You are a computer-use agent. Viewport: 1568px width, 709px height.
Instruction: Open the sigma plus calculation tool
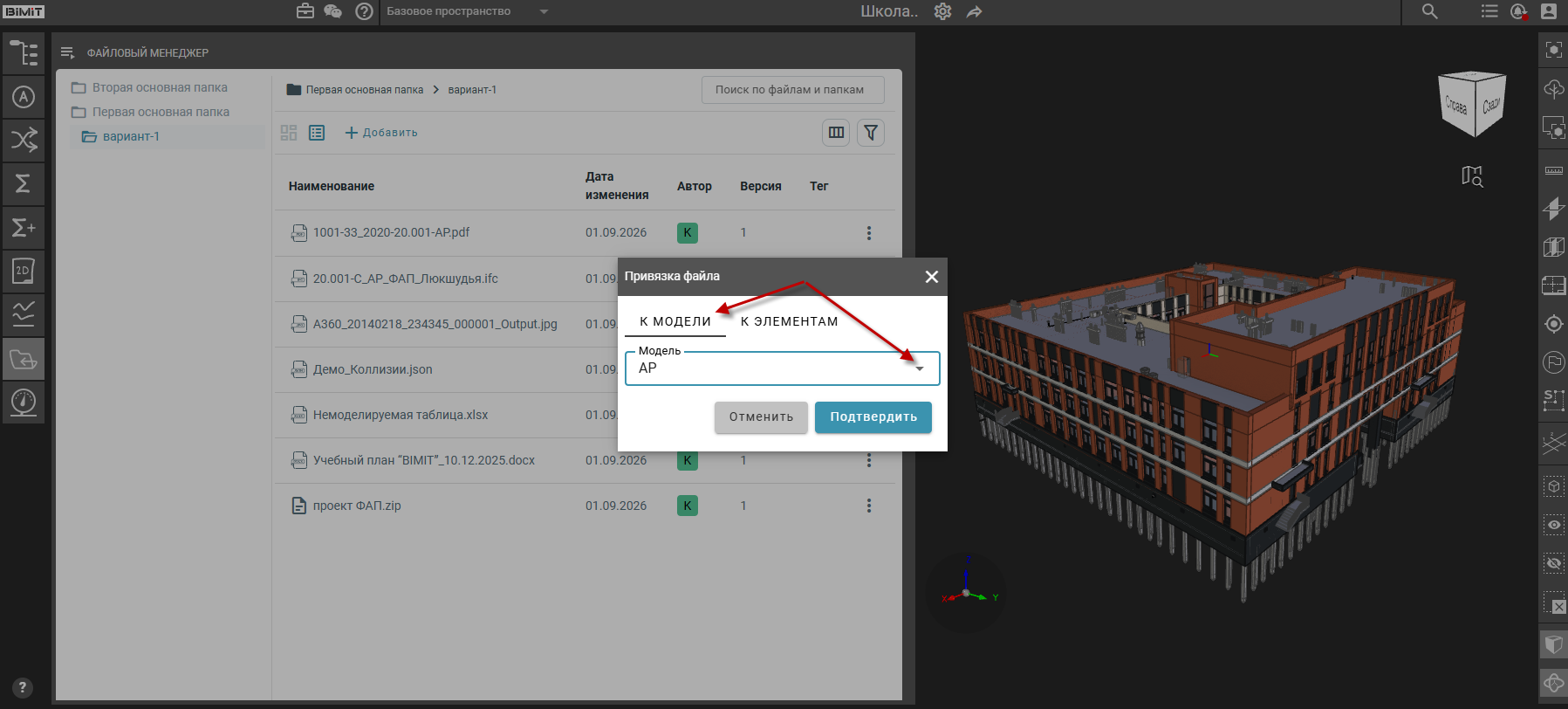pyautogui.click(x=24, y=228)
